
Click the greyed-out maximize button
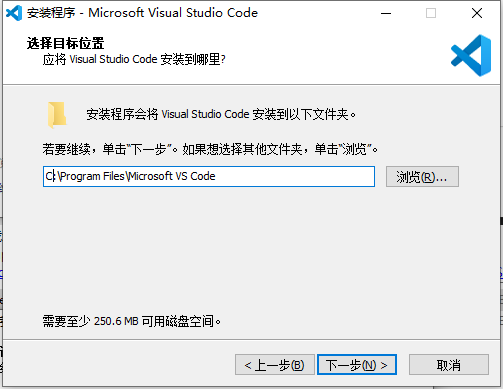[x=431, y=13]
